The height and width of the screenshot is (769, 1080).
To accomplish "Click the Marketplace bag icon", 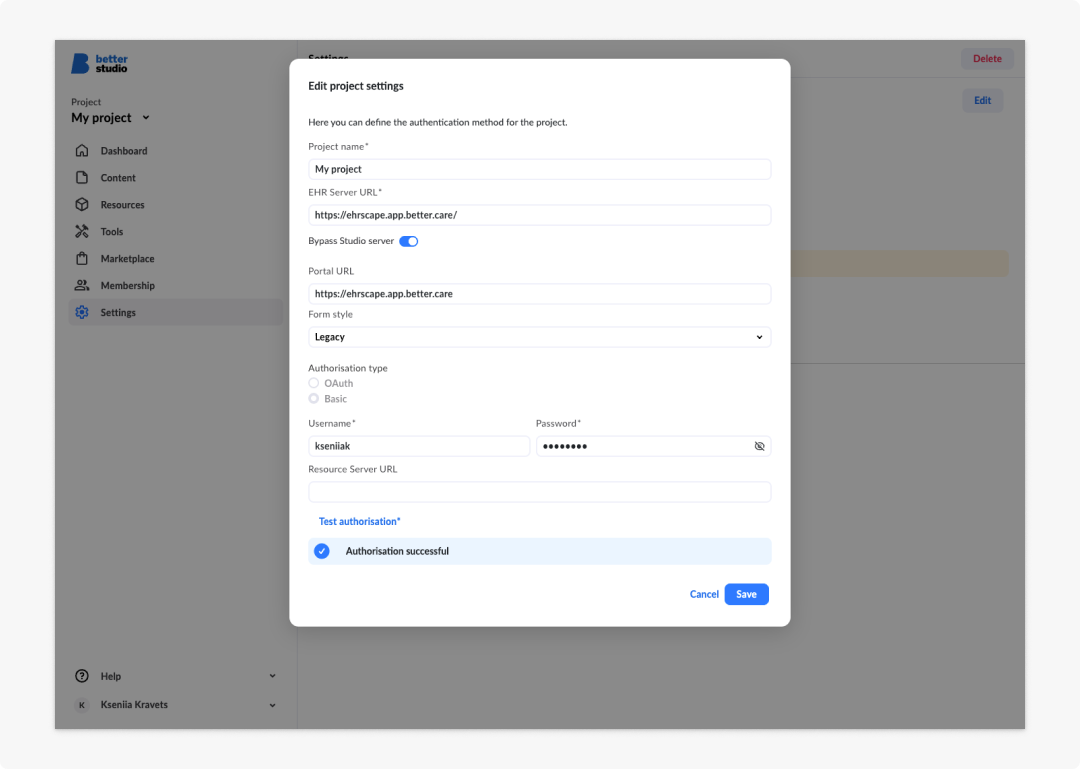I will tap(82, 258).
